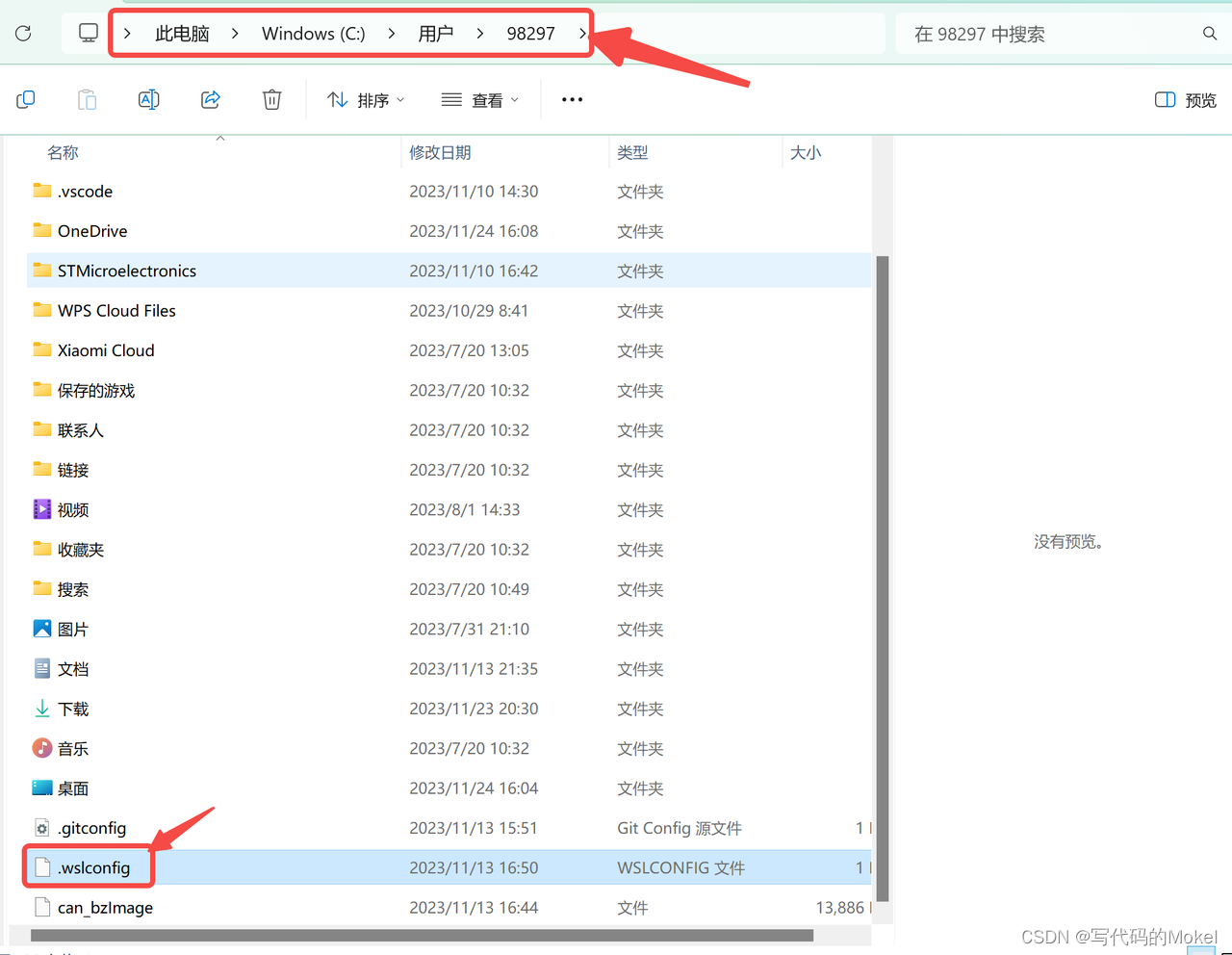Select the Copy tool in the toolbar
This screenshot has width=1232, height=955.
[25, 99]
